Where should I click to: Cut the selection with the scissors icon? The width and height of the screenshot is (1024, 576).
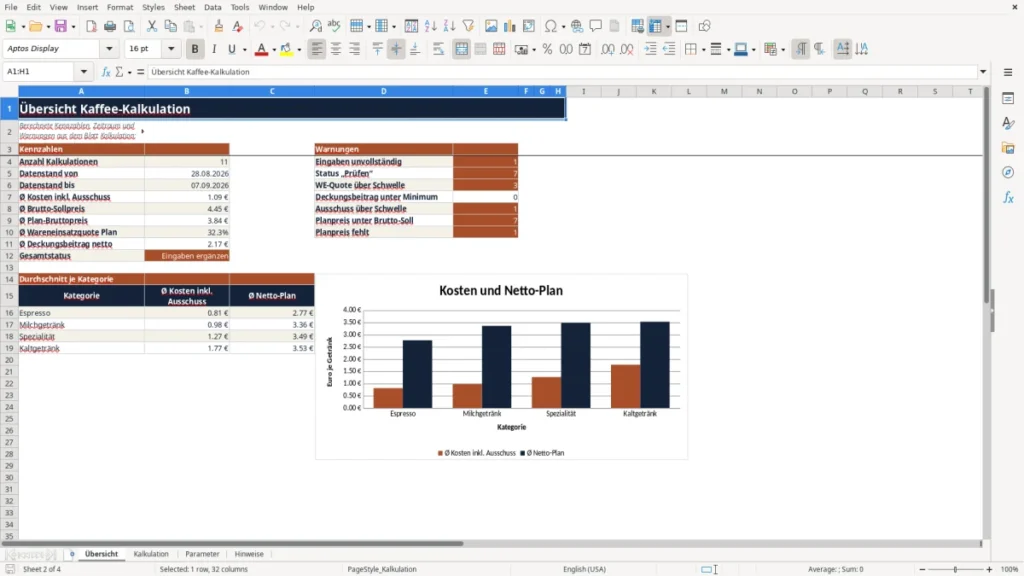[x=152, y=26]
